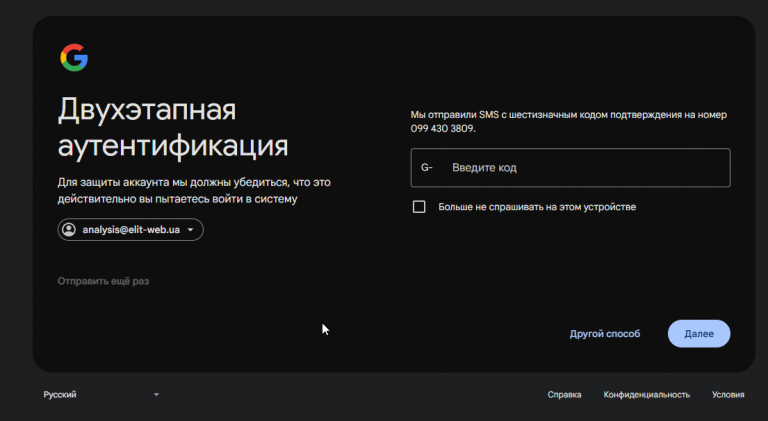This screenshot has width=768, height=421.
Task: Open the 'Русский' language dropdown
Action: pos(101,395)
